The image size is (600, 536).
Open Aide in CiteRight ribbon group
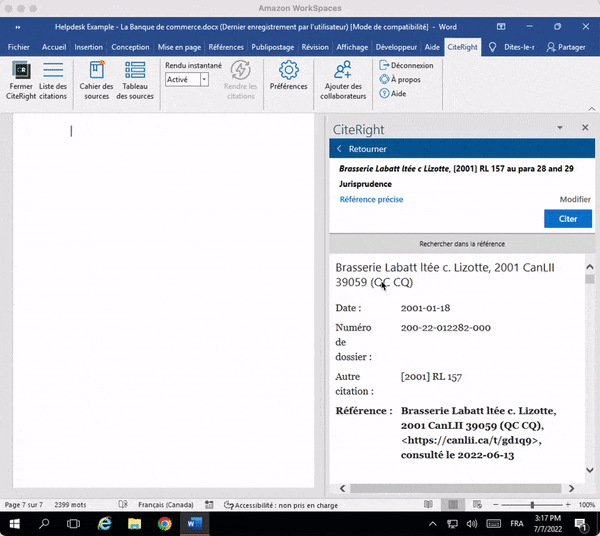point(393,93)
